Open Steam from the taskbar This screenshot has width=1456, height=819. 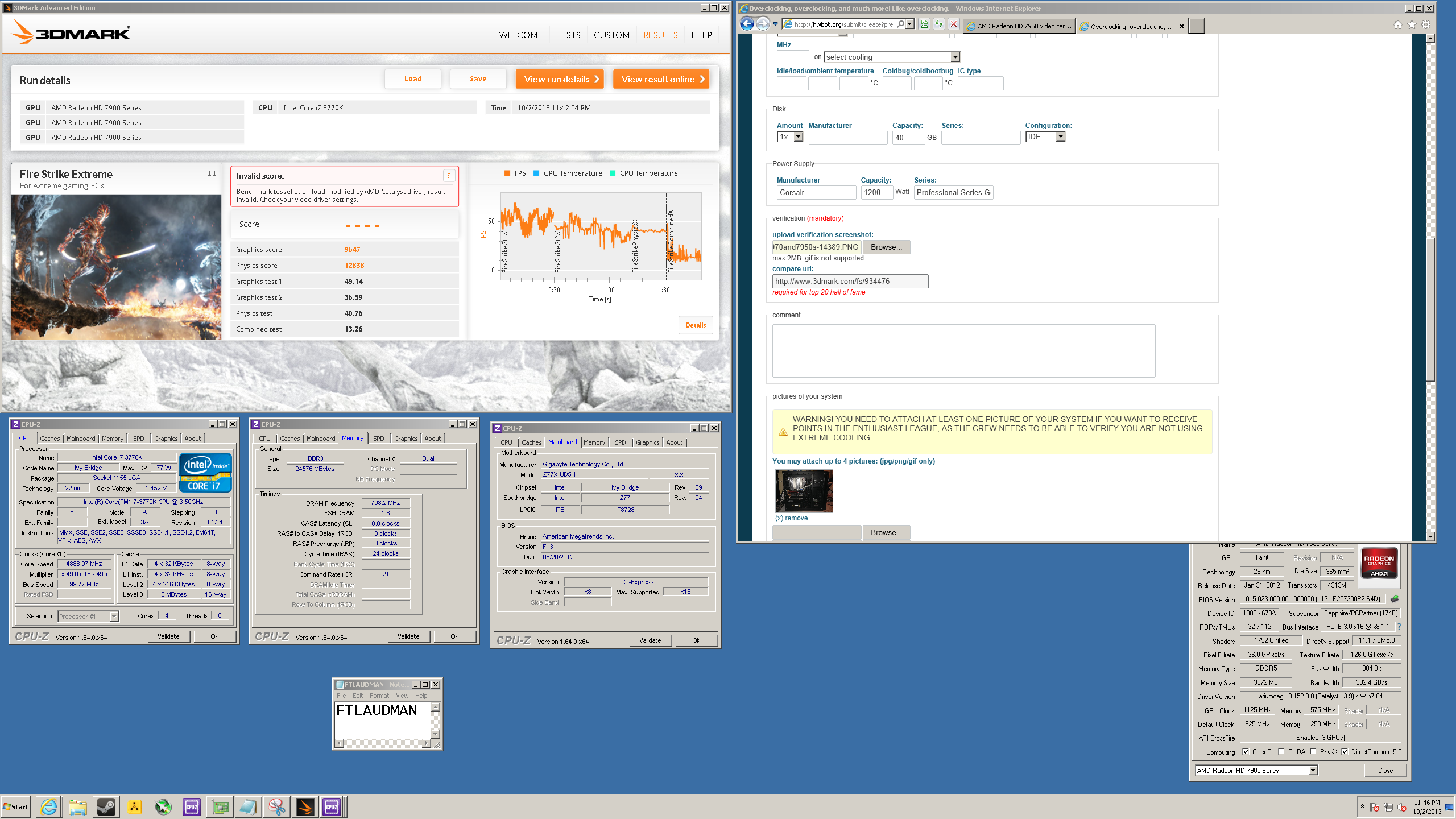tap(106, 806)
